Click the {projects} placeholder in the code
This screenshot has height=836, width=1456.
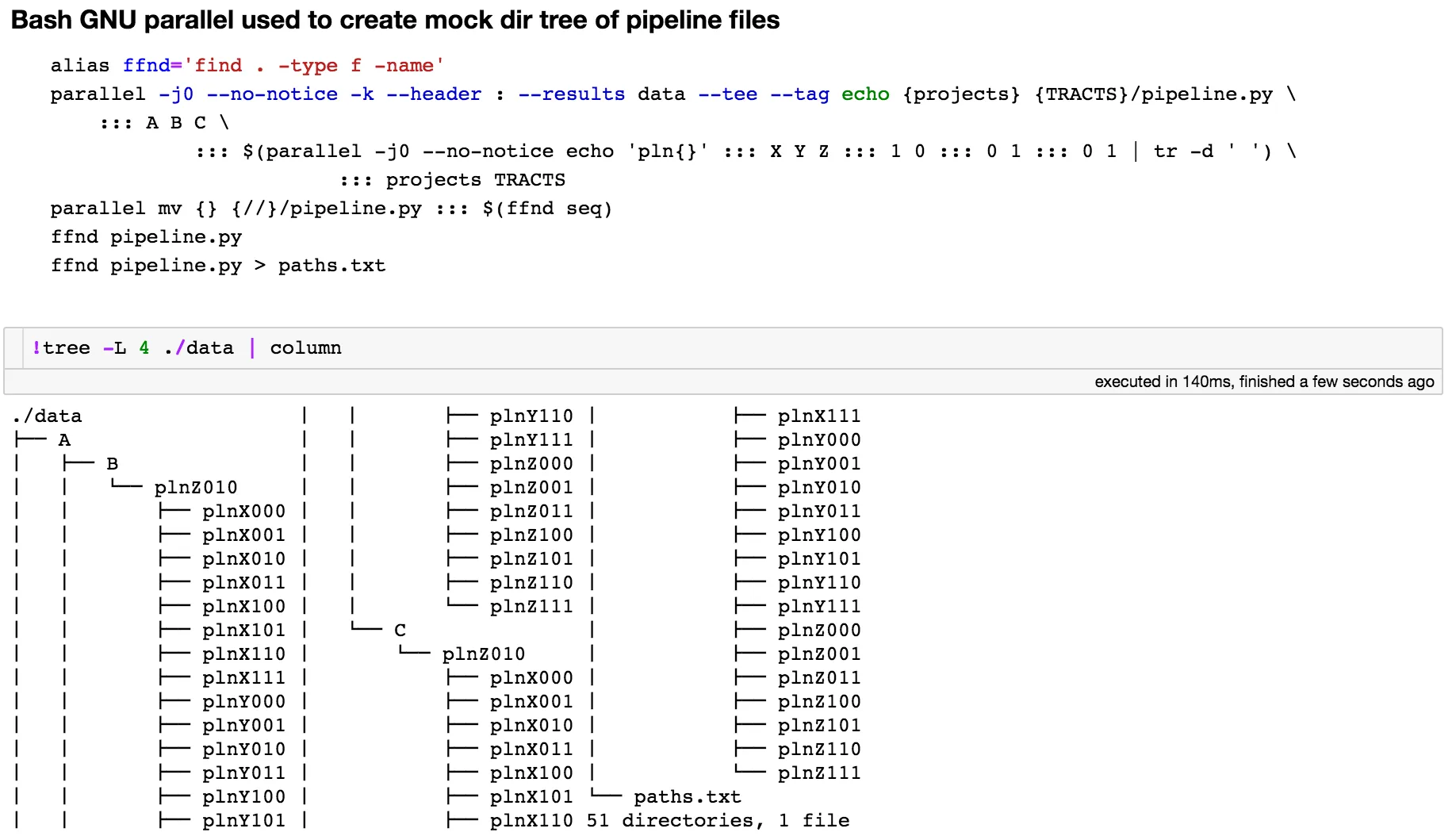pos(961,94)
